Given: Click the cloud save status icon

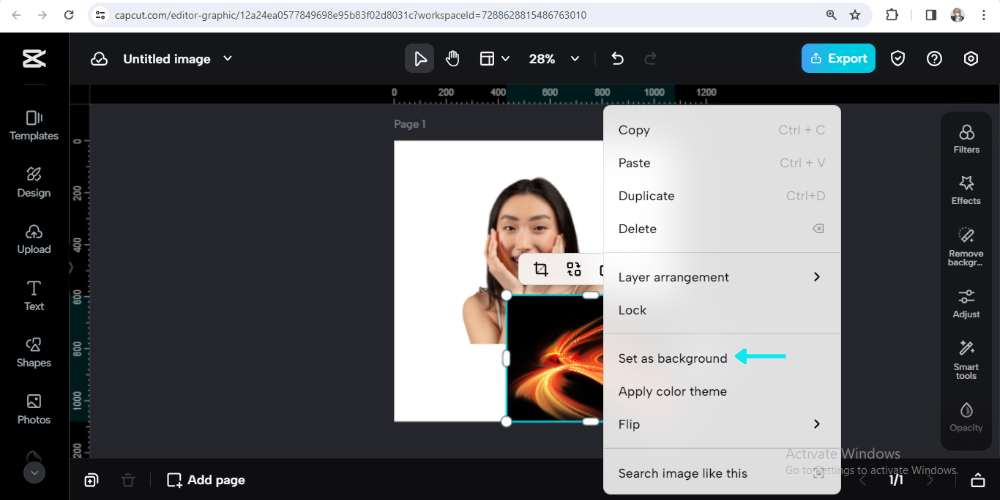Looking at the screenshot, I should tap(99, 59).
